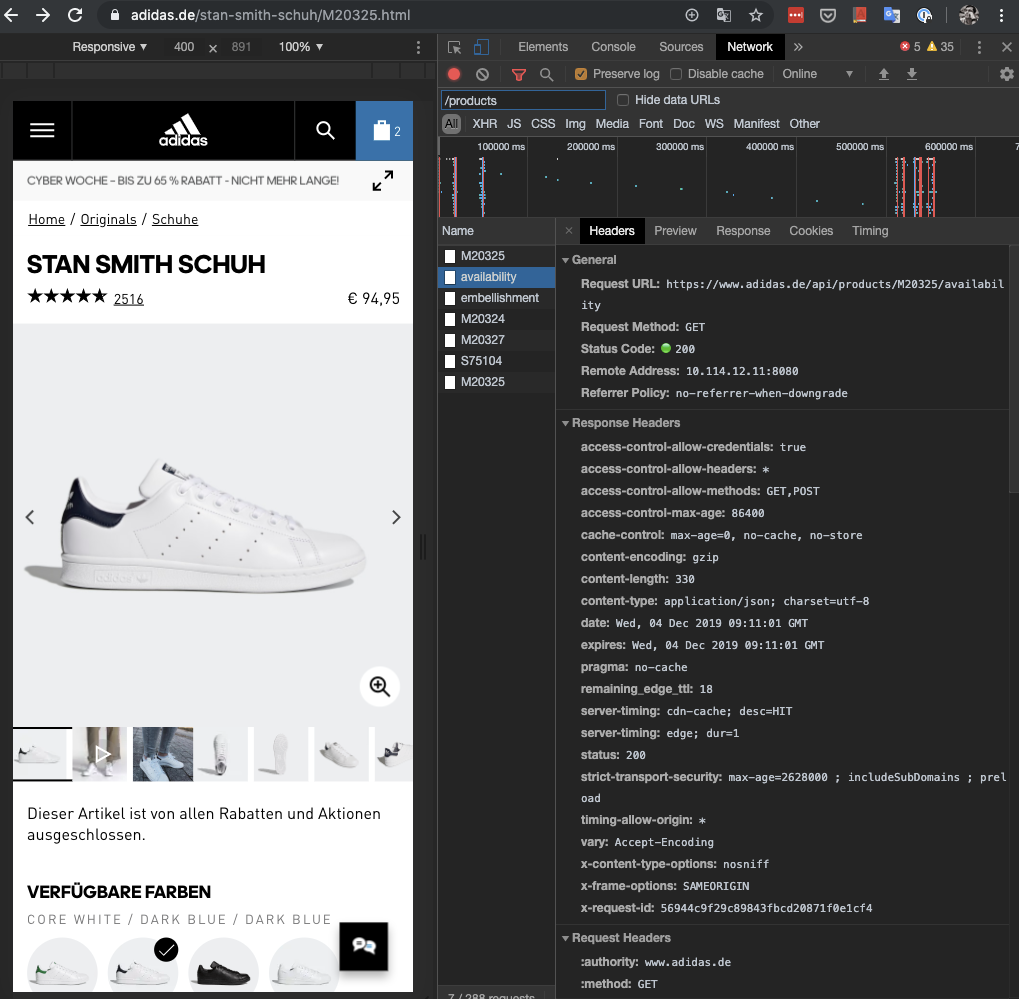Open the adidas hamburger menu

42,131
